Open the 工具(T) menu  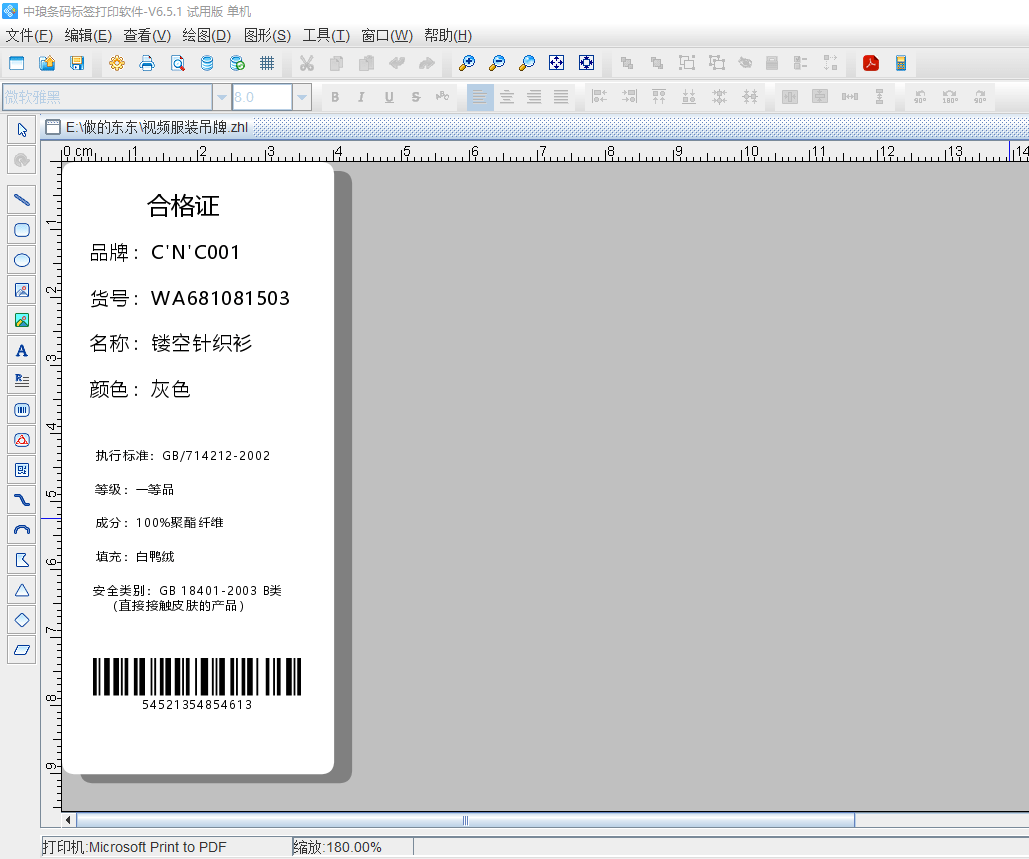pyautogui.click(x=326, y=36)
